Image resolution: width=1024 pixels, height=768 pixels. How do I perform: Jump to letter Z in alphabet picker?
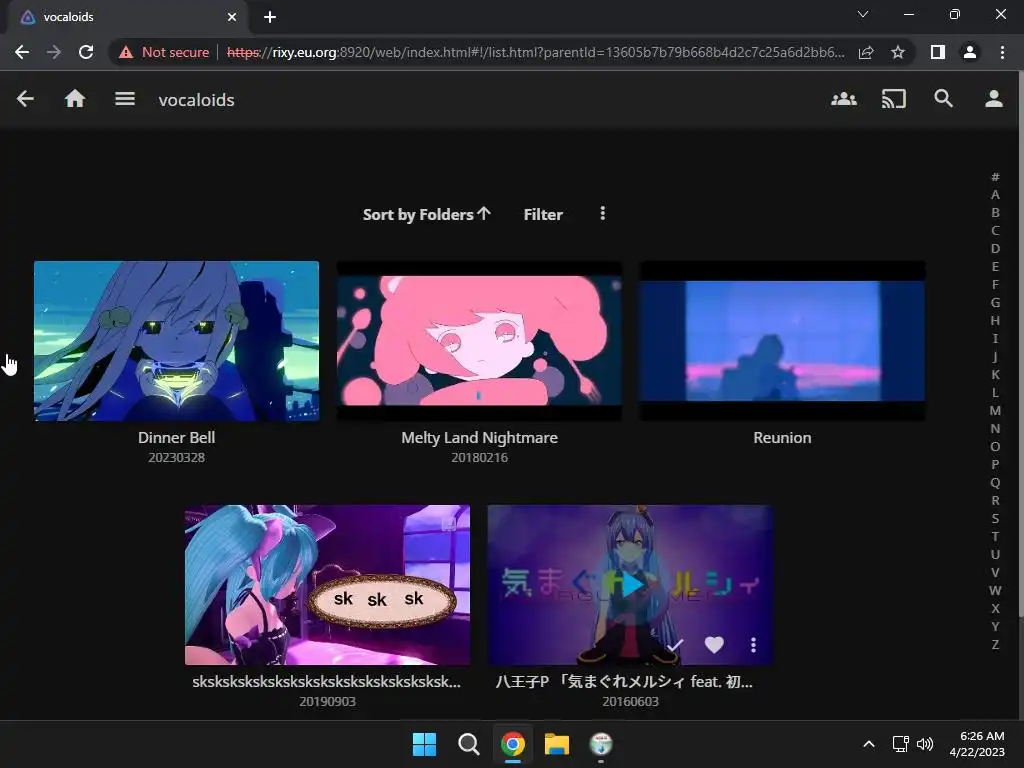pos(995,645)
